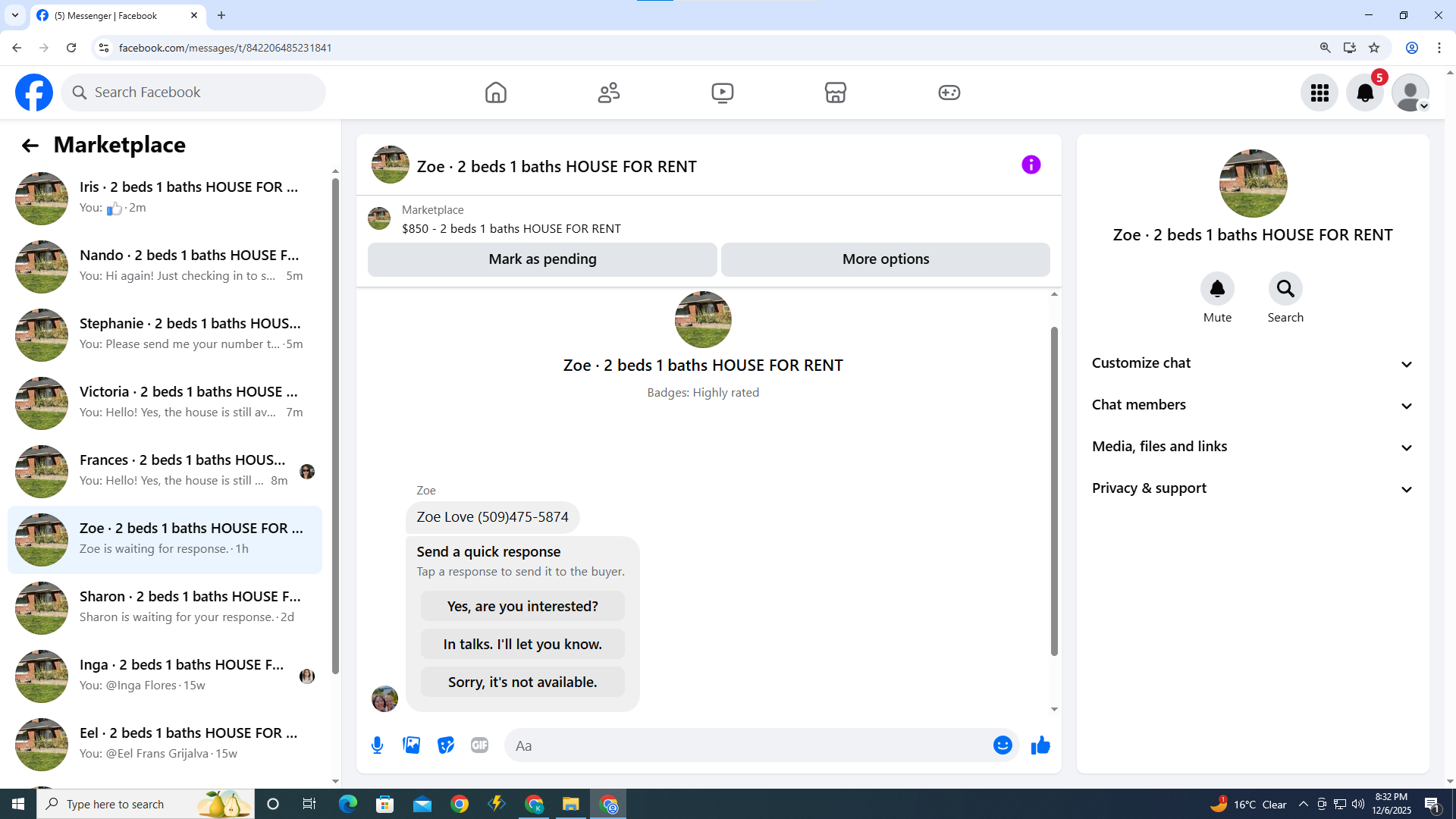Open the emoji picker in message box
Screen dimensions: 1456x819
1003,745
